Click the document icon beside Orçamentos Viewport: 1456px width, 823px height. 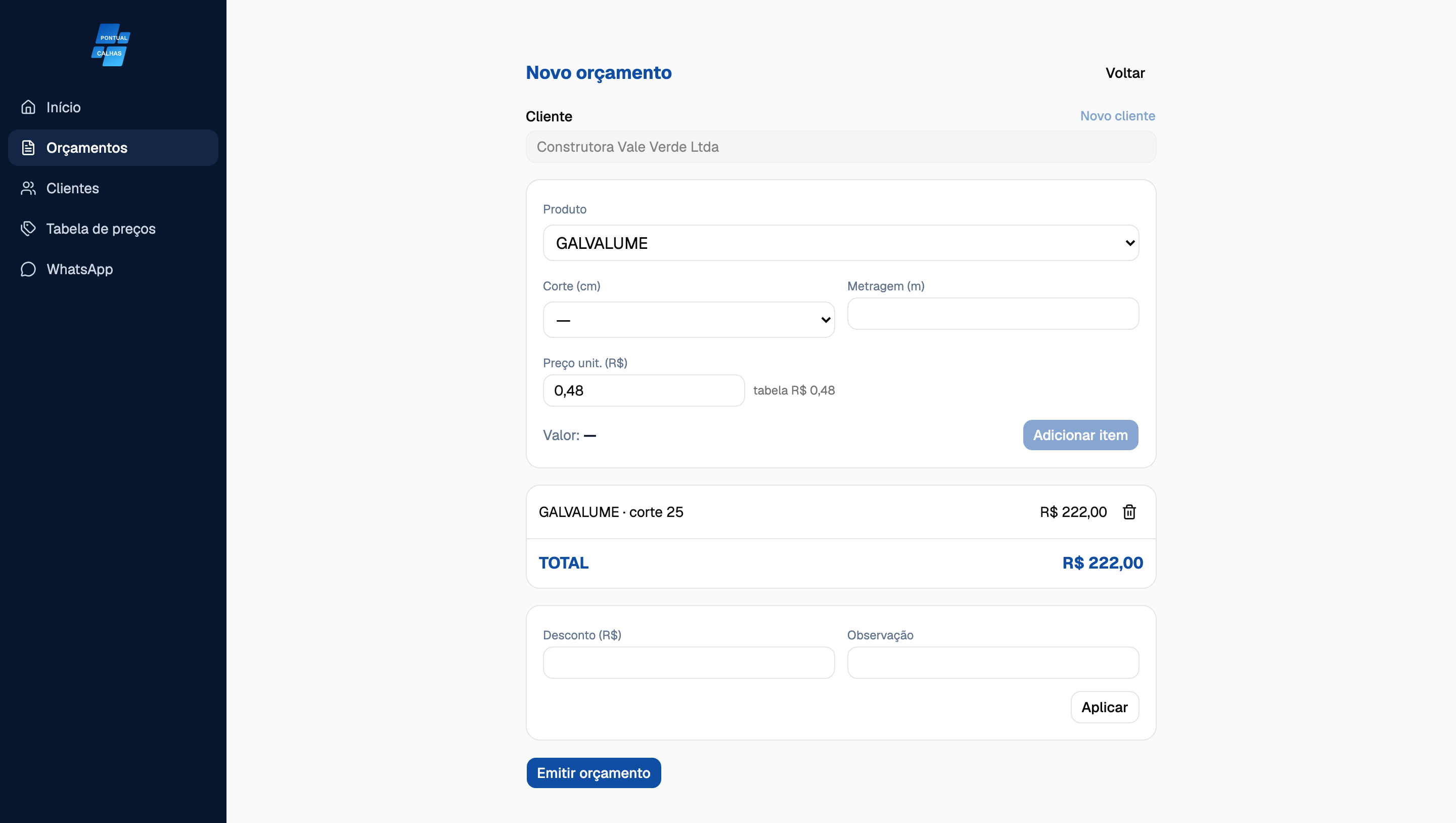tap(28, 148)
